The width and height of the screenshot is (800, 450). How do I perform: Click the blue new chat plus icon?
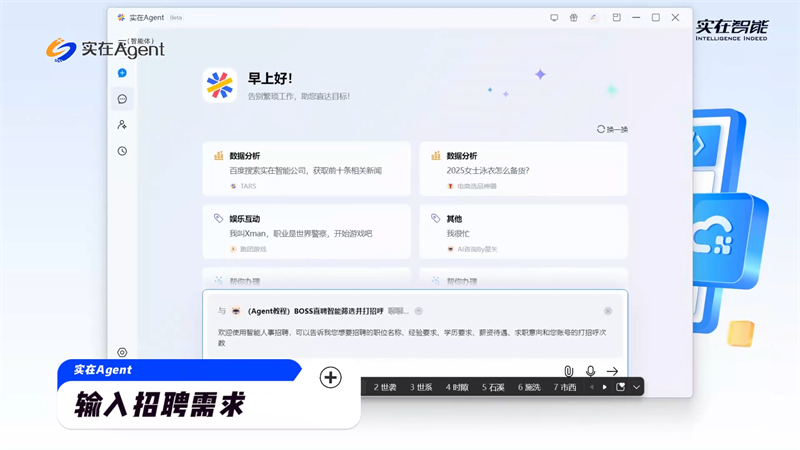(x=122, y=73)
